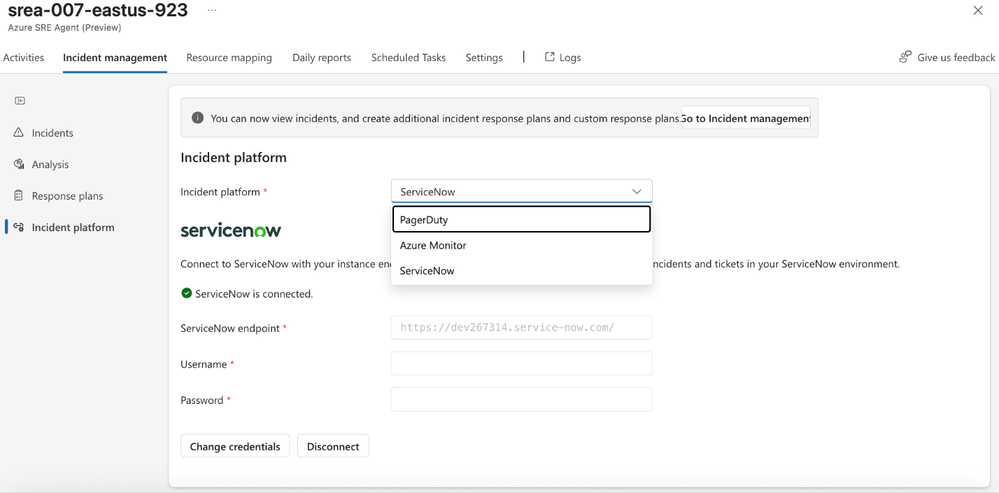Open the Daily reports tab
Viewport: 999px width, 493px height.
tap(322, 57)
